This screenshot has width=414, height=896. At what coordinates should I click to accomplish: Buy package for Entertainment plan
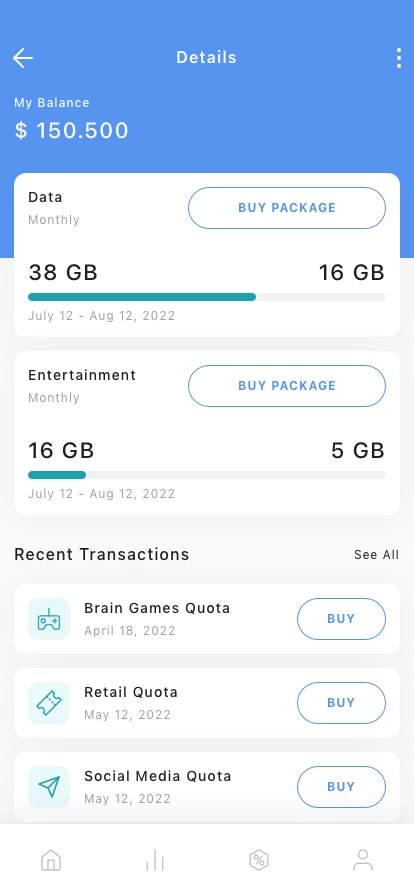287,386
